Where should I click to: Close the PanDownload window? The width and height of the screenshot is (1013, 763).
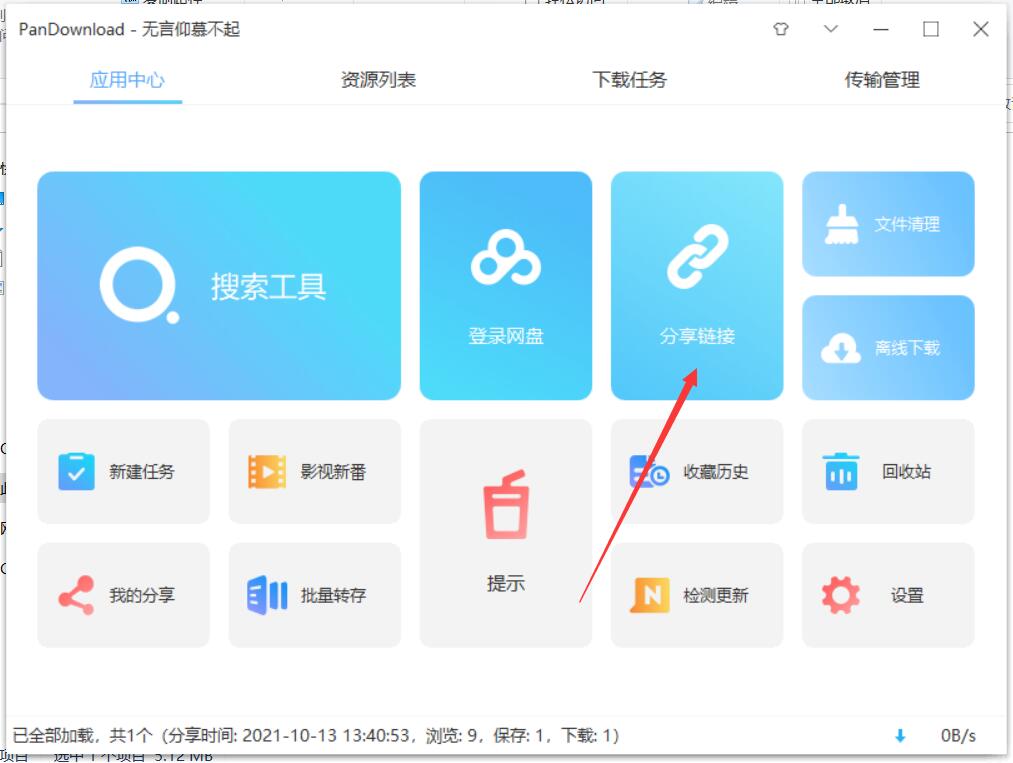[981, 29]
